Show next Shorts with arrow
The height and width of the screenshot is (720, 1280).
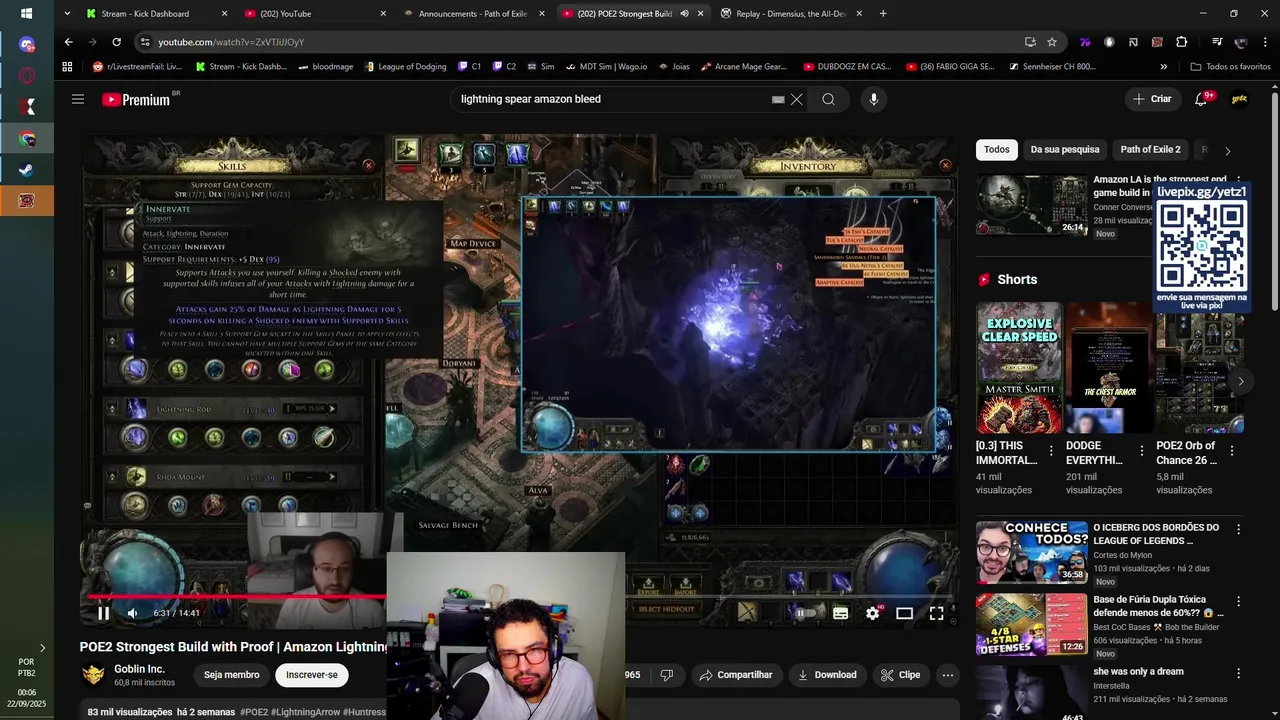tap(1240, 381)
